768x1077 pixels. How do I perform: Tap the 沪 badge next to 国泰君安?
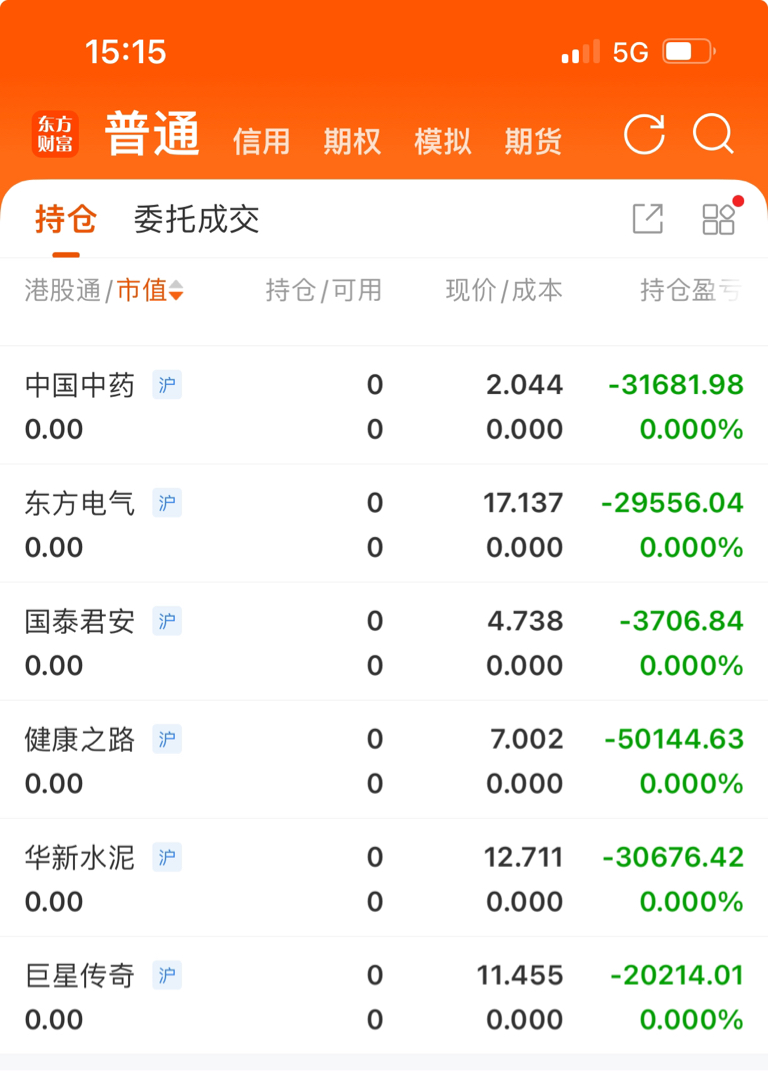[167, 621]
